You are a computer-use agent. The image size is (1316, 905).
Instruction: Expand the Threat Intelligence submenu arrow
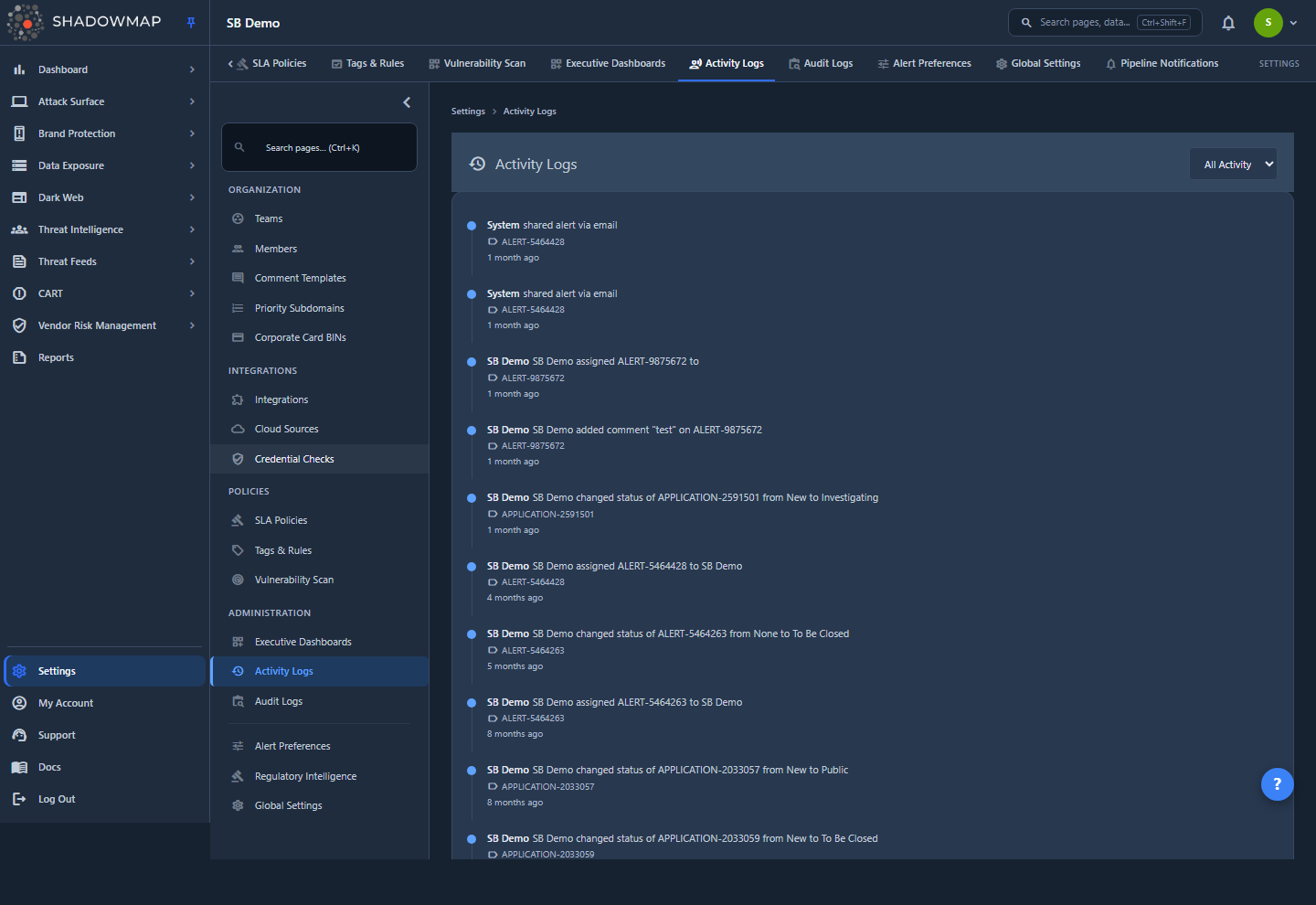pyautogui.click(x=192, y=229)
